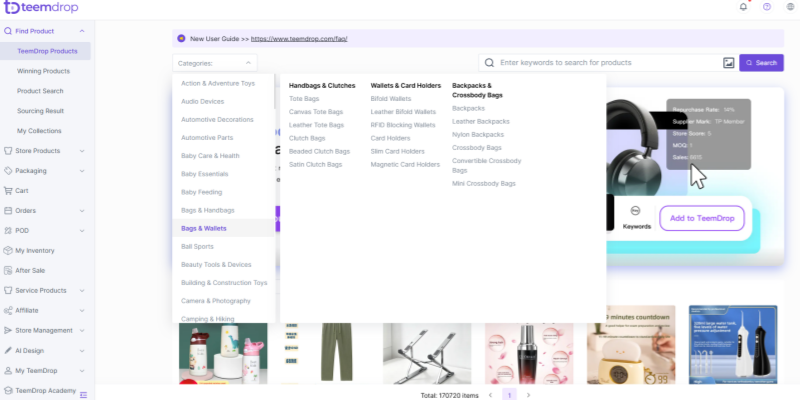Click the Orders icon in the sidebar
The height and width of the screenshot is (400, 800).
[8, 211]
